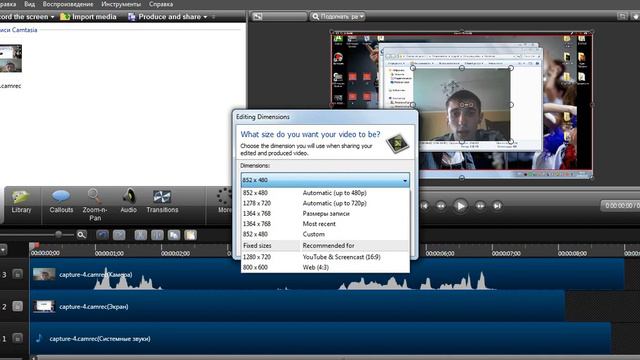The width and height of the screenshot is (640, 360).
Task: Open the Инструменты menu
Action: click(x=121, y=4)
